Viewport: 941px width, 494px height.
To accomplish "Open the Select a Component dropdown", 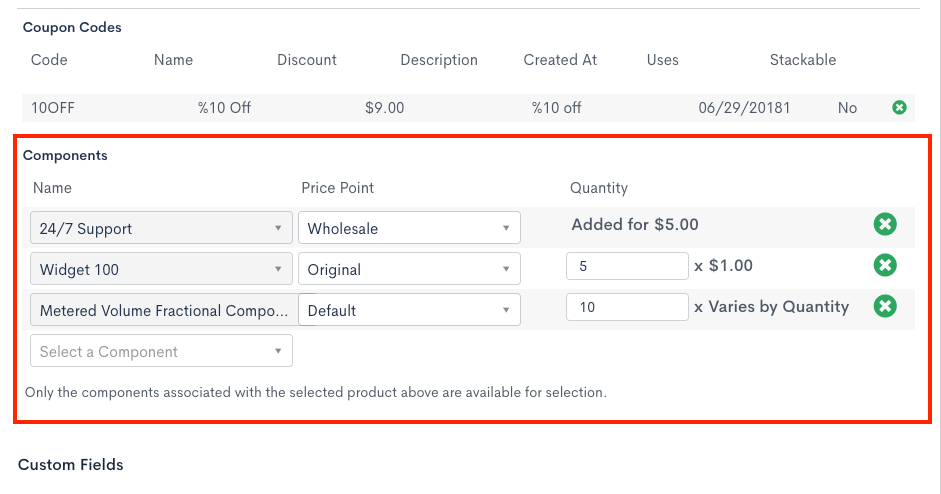I will click(x=161, y=351).
